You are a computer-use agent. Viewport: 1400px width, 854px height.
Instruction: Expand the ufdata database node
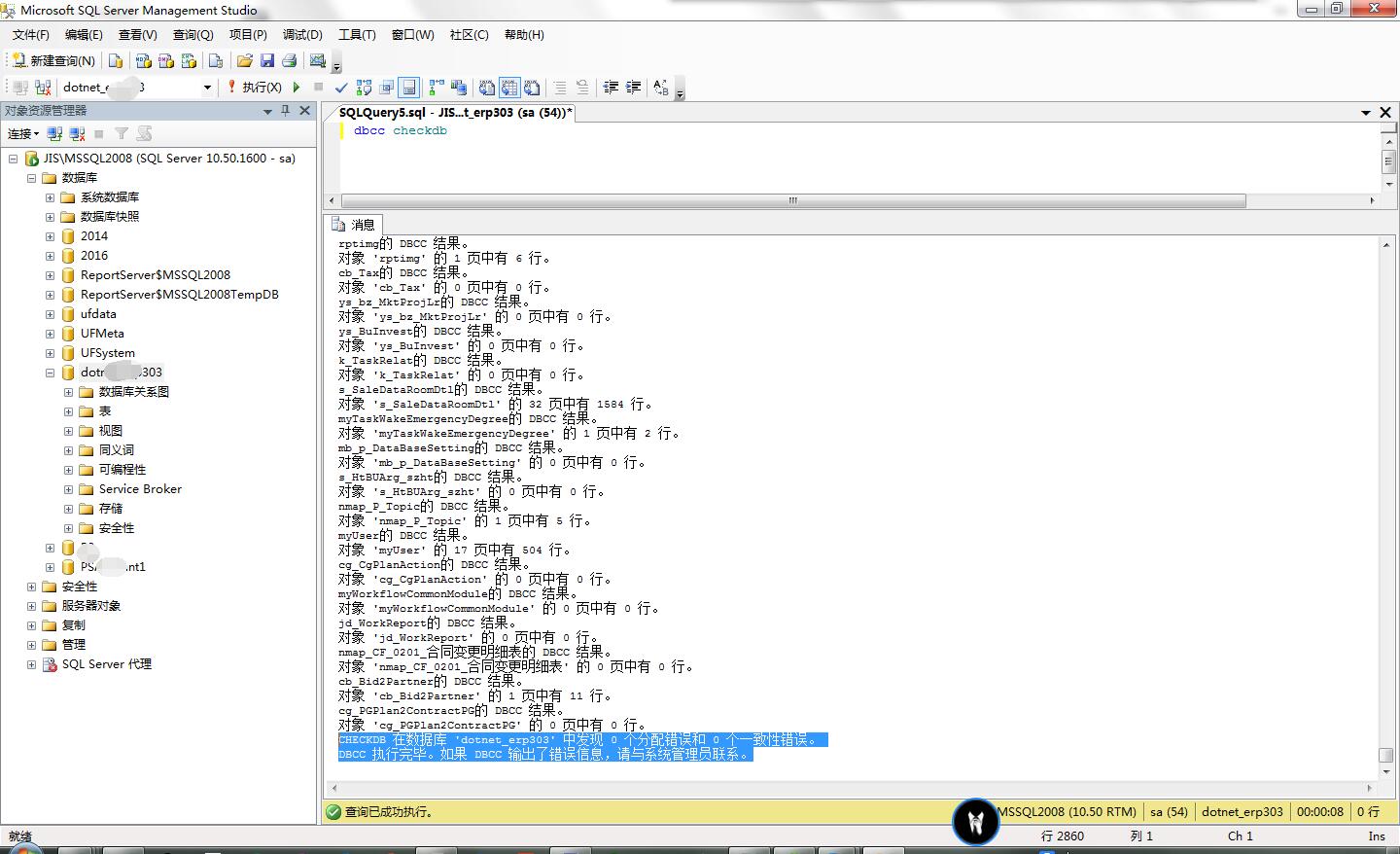50,314
